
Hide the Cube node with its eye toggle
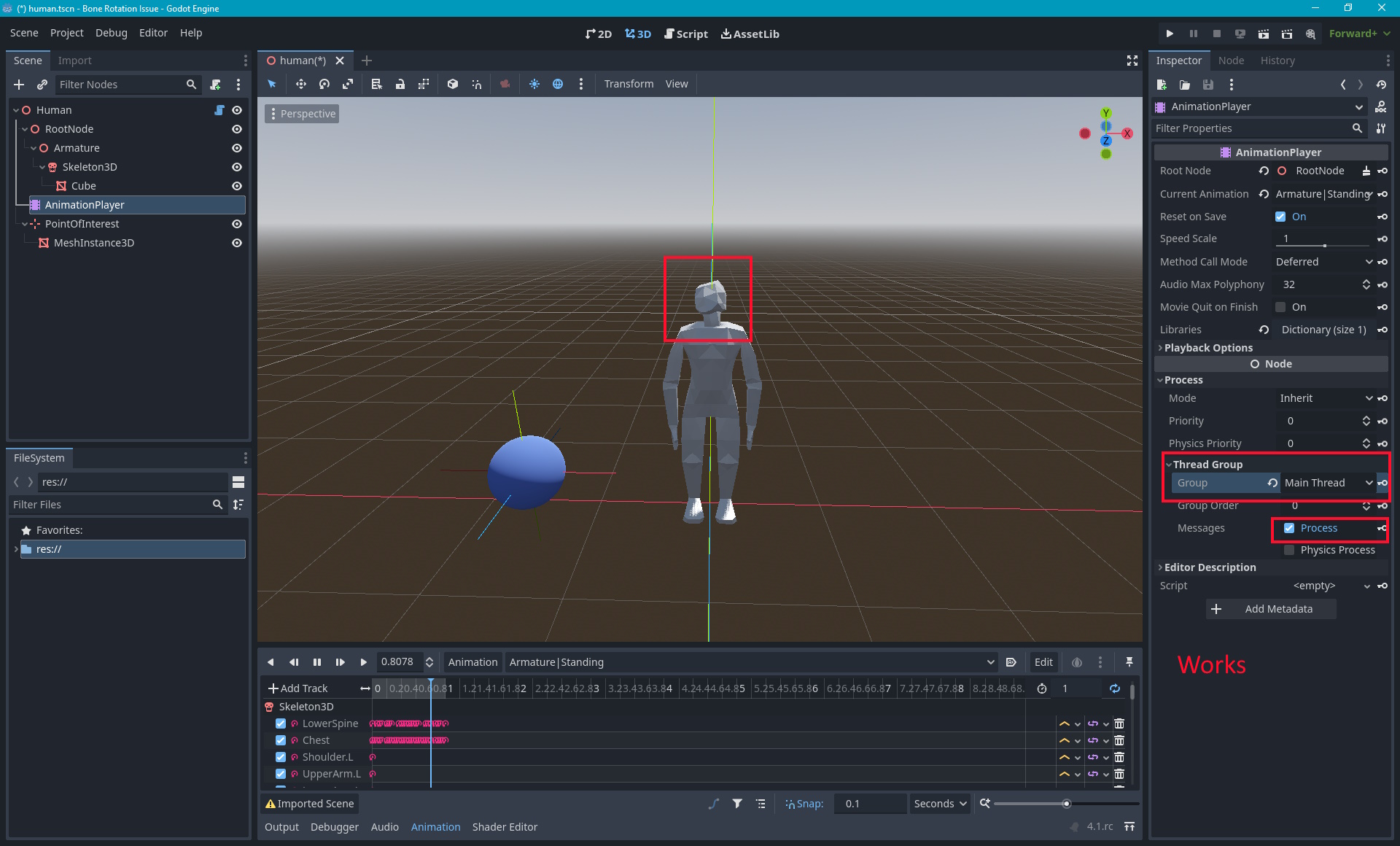point(237,186)
